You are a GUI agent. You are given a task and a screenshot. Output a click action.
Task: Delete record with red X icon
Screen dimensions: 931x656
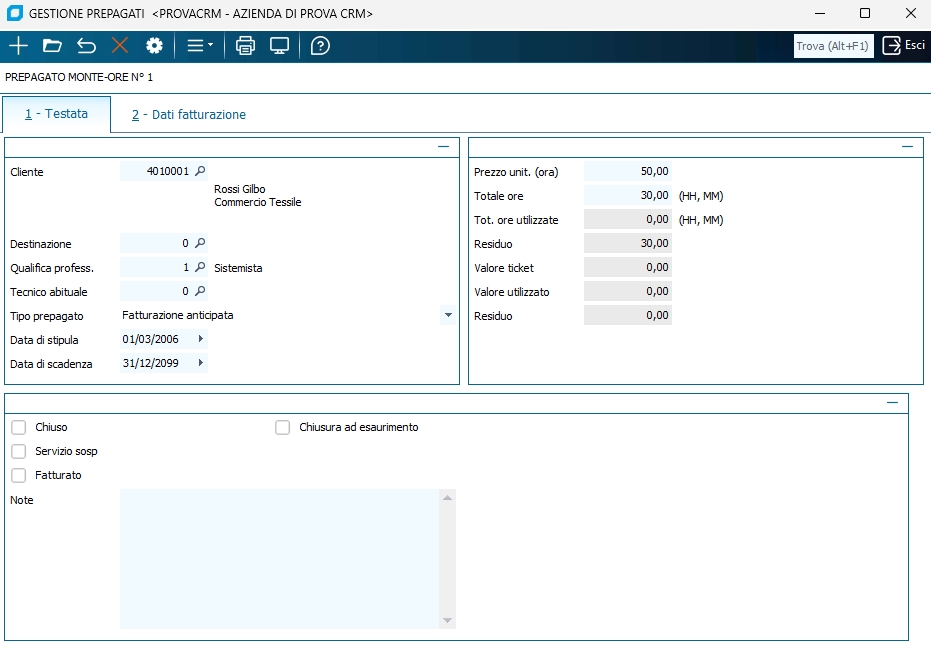[120, 46]
